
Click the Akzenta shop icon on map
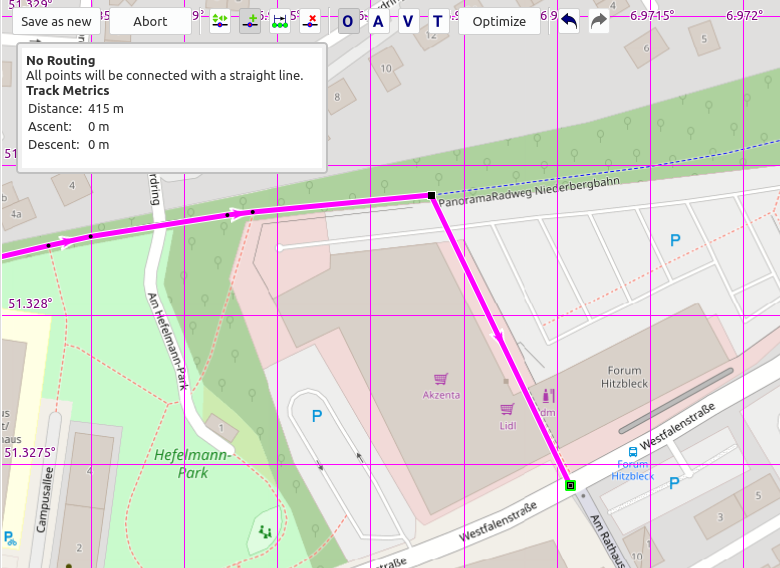[440, 379]
